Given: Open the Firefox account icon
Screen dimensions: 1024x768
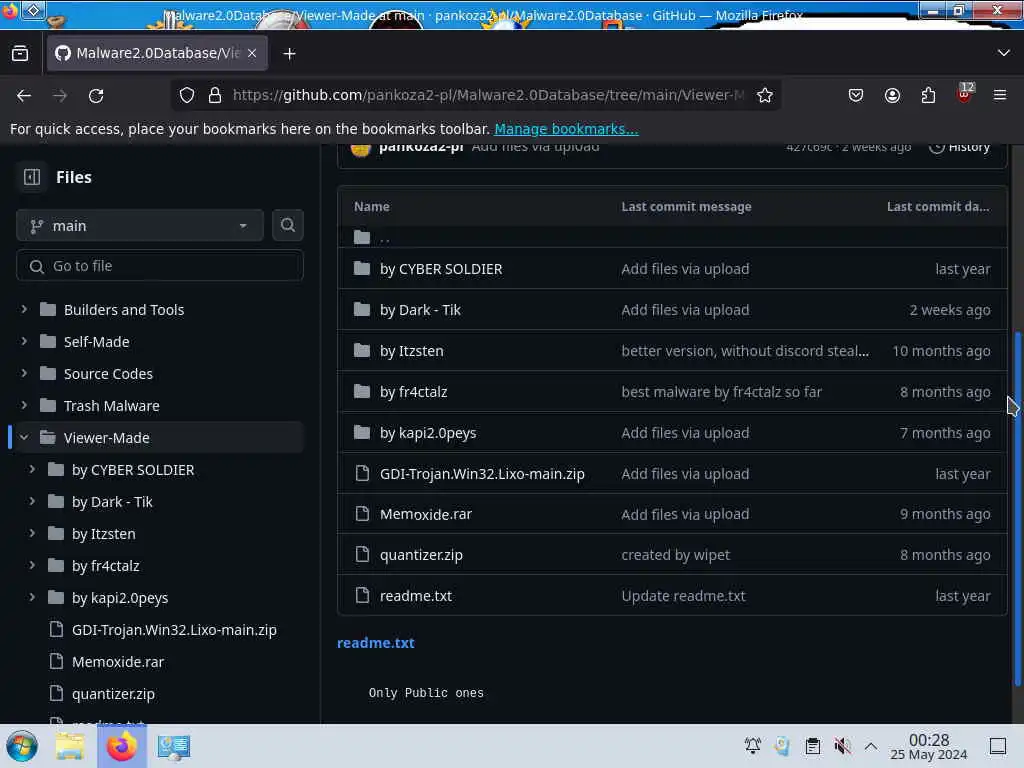Looking at the screenshot, I should pyautogui.click(x=892, y=95).
